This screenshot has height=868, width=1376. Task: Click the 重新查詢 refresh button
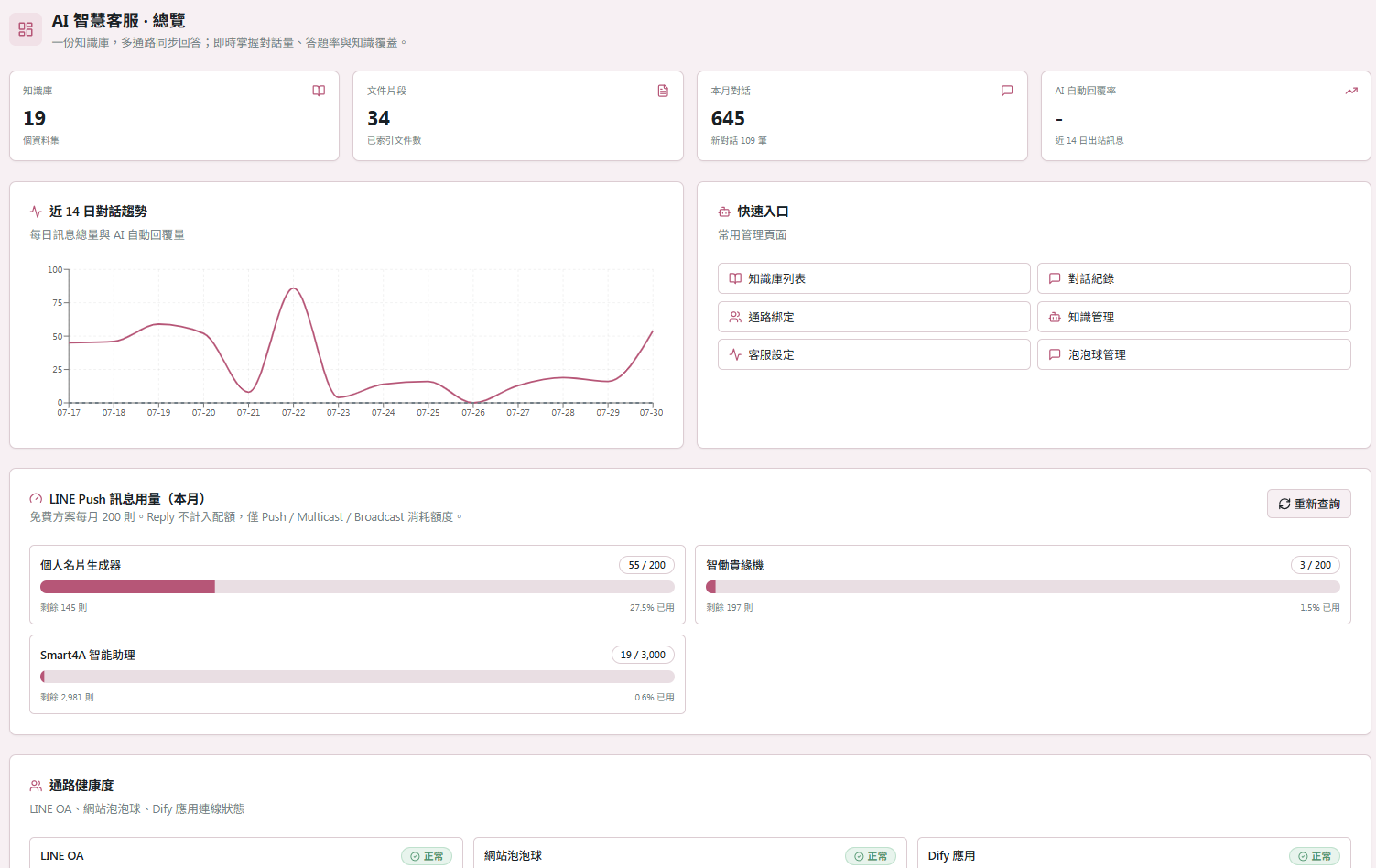click(x=1309, y=504)
